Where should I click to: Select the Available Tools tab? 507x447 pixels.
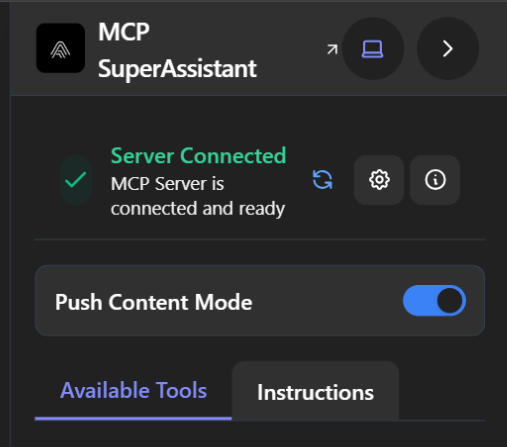133,390
